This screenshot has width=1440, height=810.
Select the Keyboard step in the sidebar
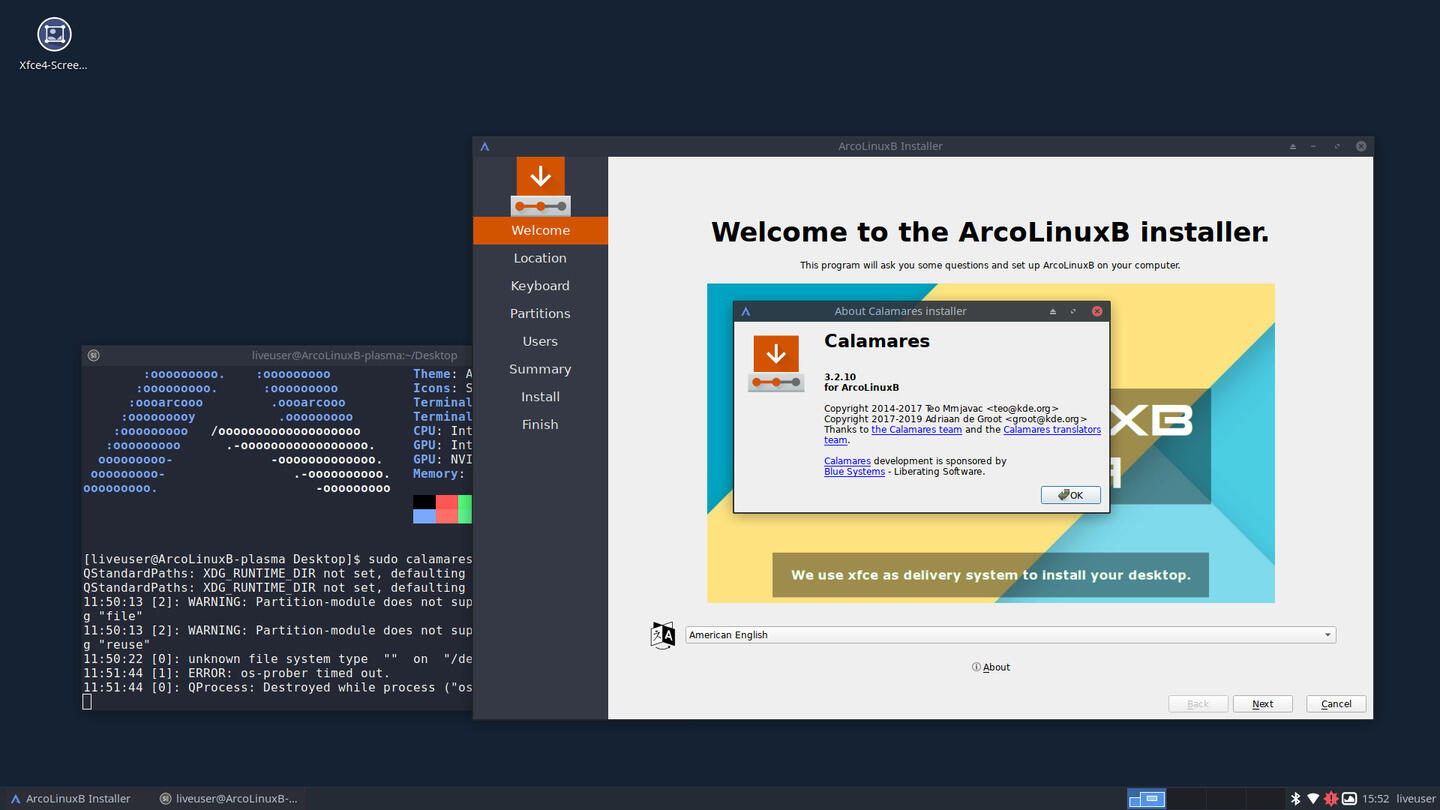pos(540,286)
